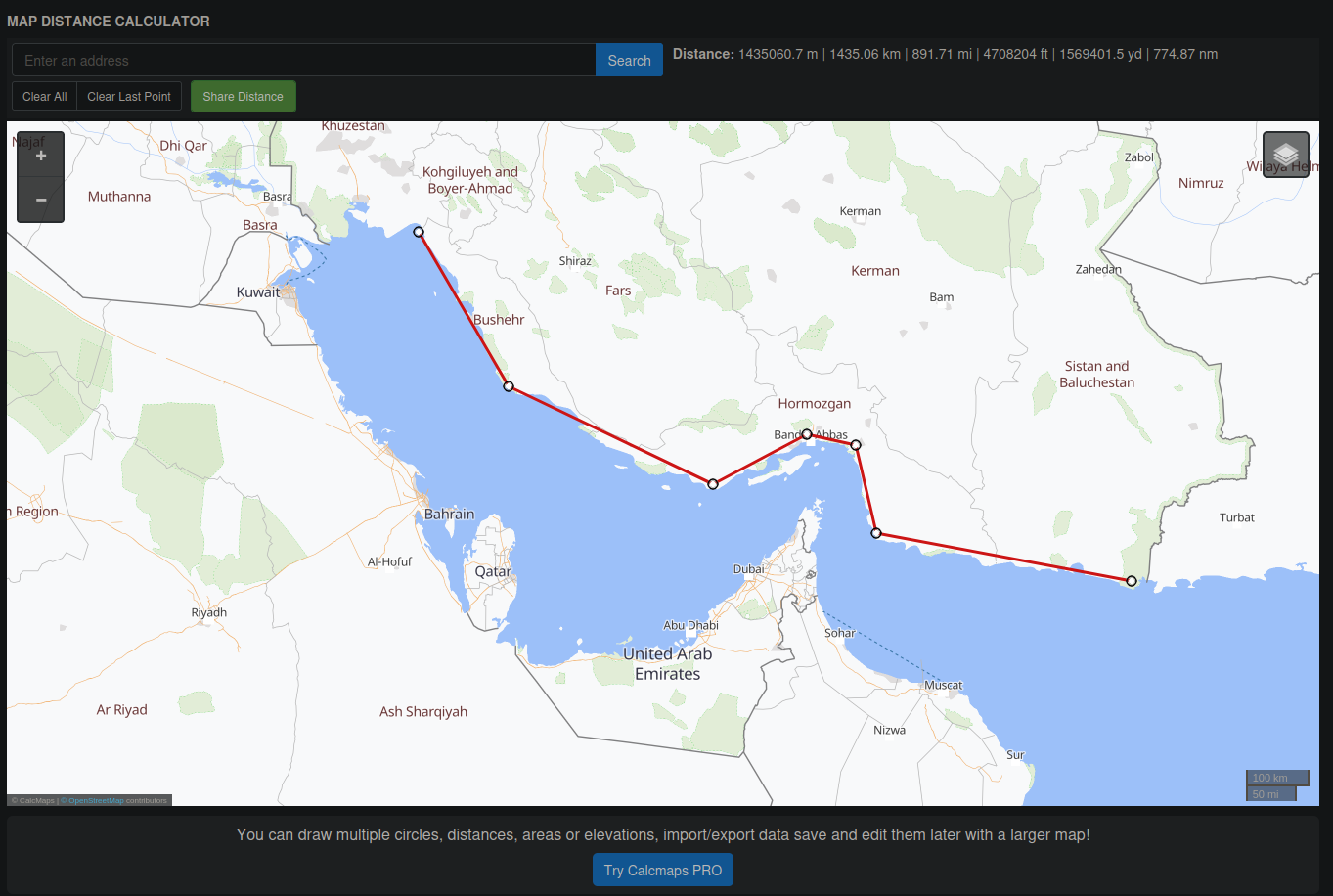Viewport: 1333px width, 896px height.
Task: Click the 'Al-Hofuf' label on the map
Action: tap(389, 561)
